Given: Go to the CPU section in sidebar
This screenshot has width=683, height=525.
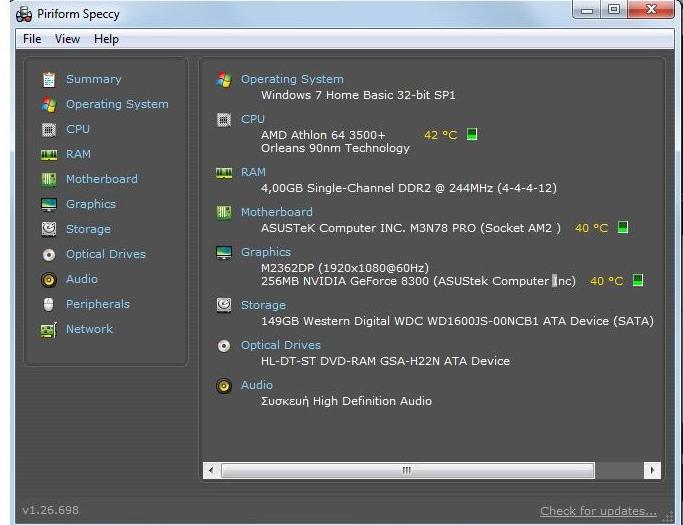Looking at the screenshot, I should pos(78,129).
